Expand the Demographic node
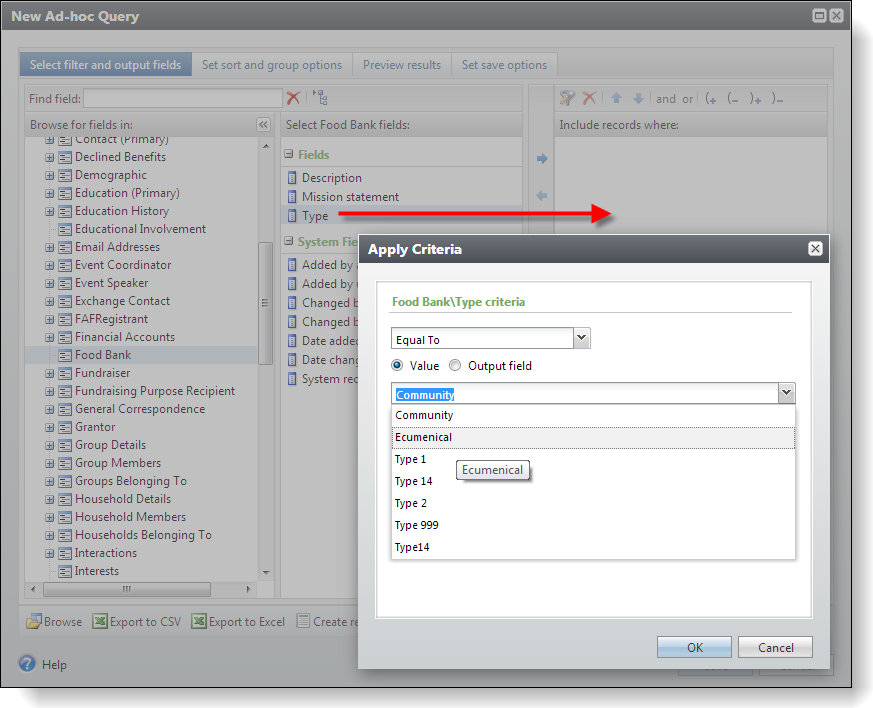This screenshot has width=873, height=708. click(x=50, y=176)
